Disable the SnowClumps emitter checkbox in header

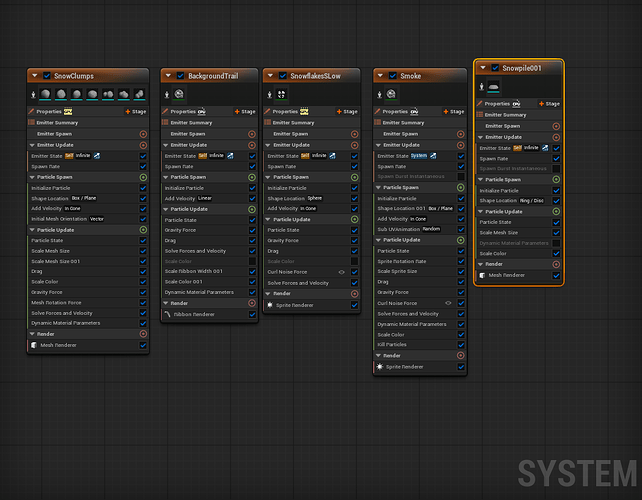pyautogui.click(x=47, y=75)
